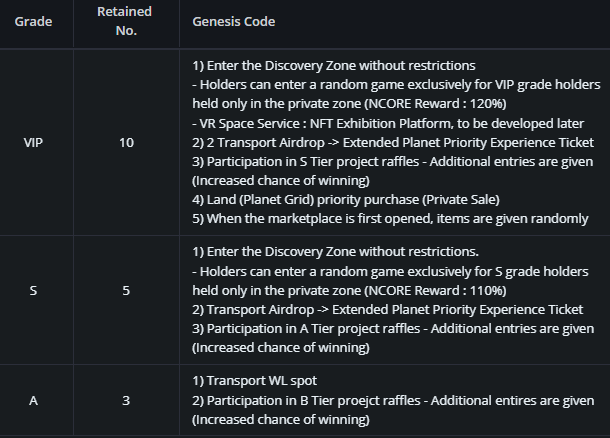
Task: Click Land (Planet Grid) priority purchase line
Action: (346, 200)
